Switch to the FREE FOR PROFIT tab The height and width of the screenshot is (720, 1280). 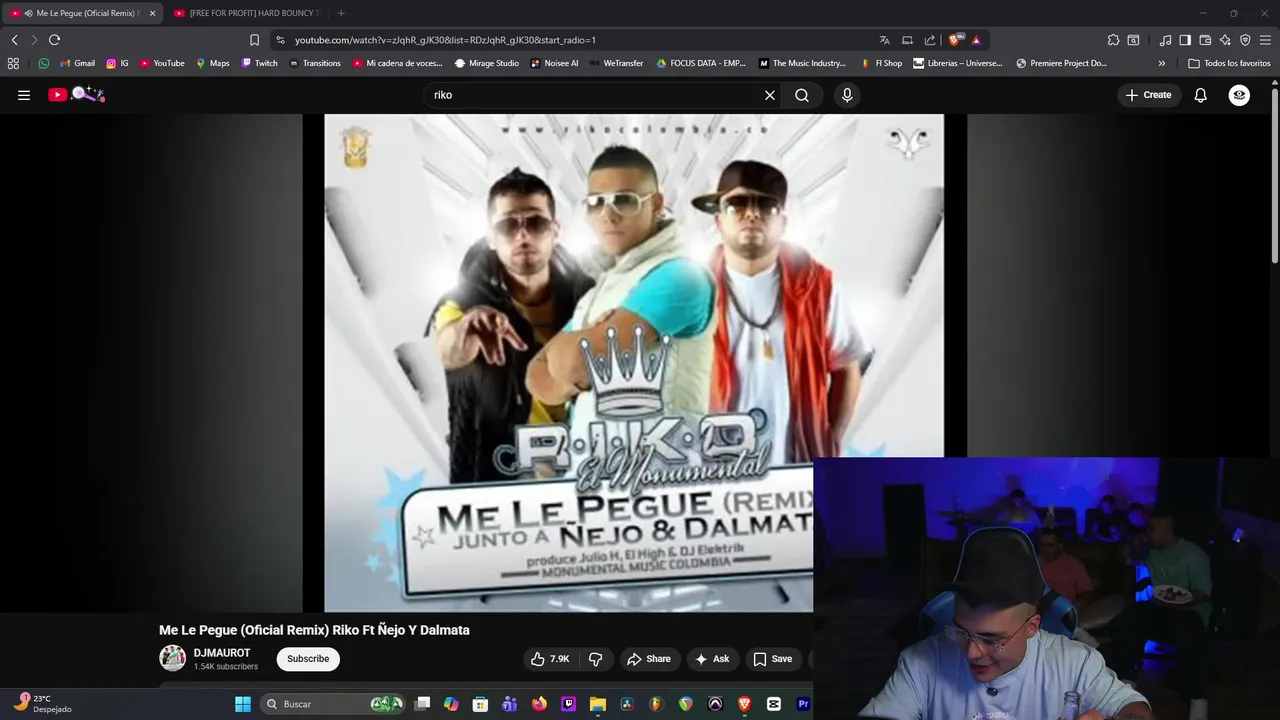tap(247, 13)
